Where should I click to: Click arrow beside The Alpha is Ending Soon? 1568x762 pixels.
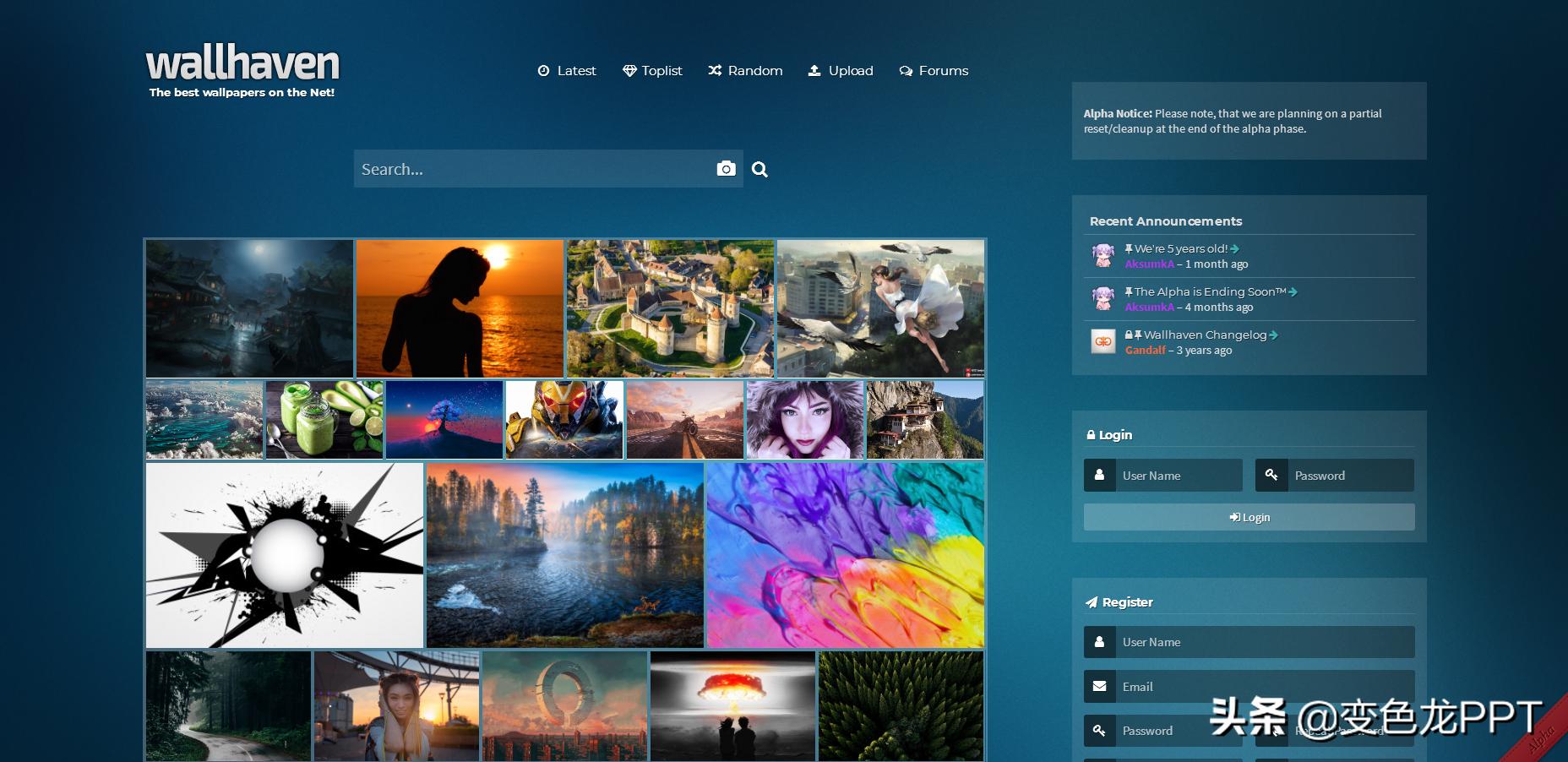click(1293, 292)
